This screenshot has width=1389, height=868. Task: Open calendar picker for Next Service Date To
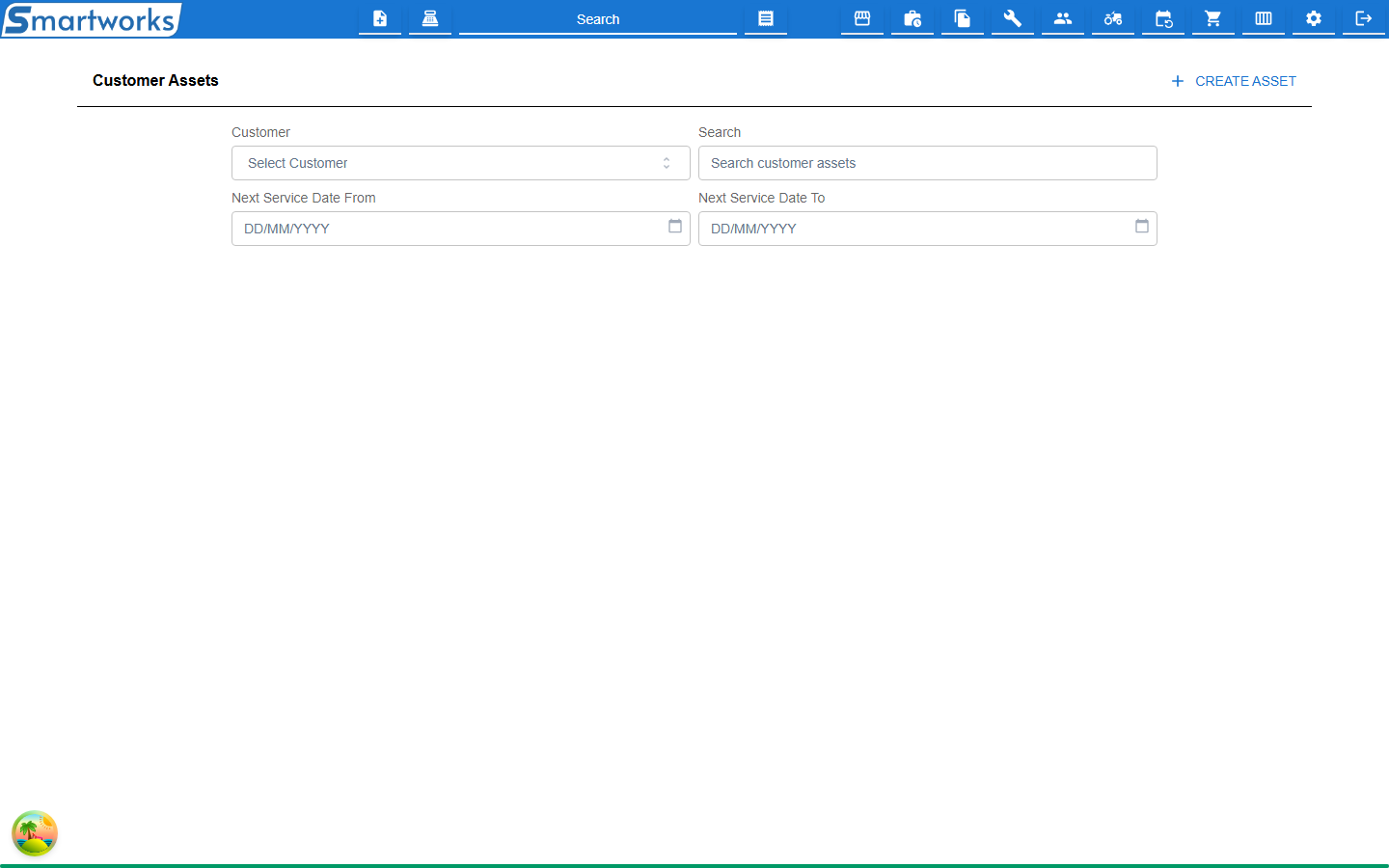click(1142, 227)
